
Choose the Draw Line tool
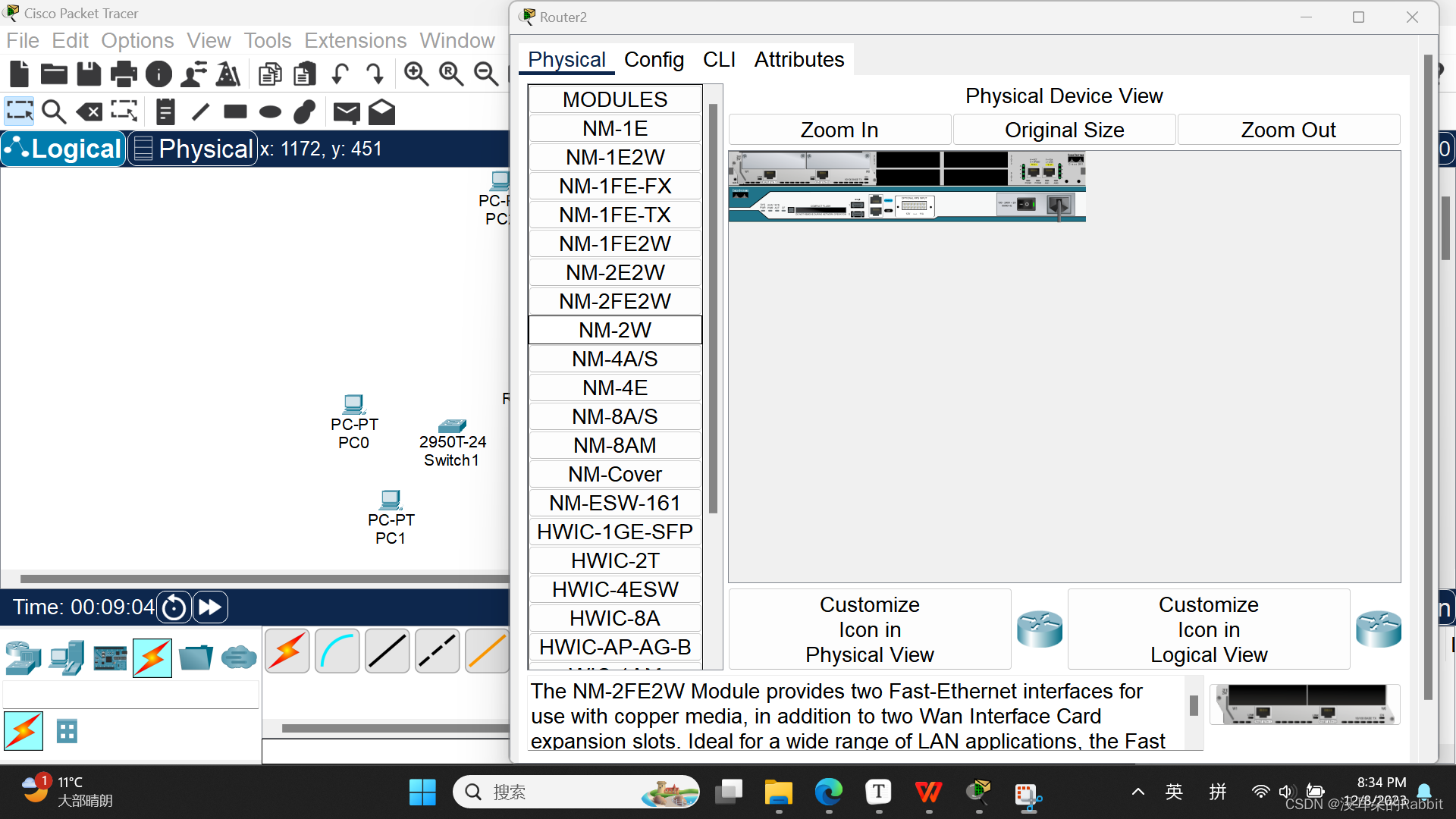[x=200, y=111]
